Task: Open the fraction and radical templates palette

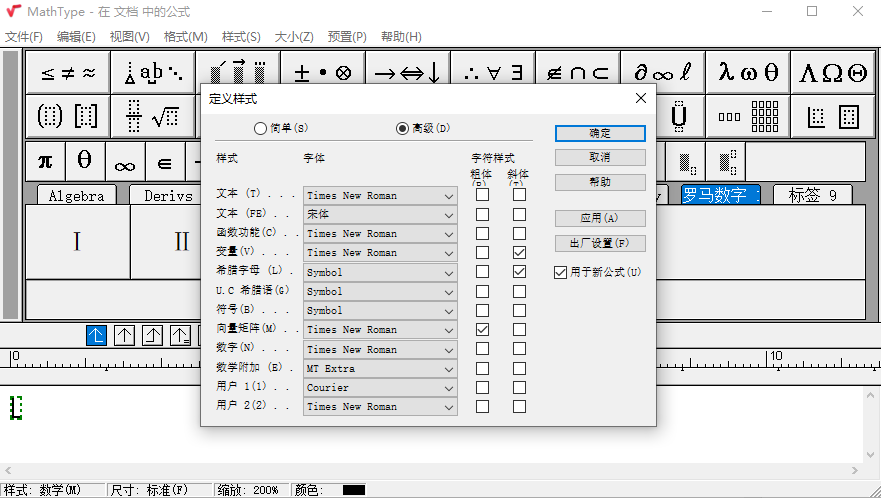Action: 153,116
